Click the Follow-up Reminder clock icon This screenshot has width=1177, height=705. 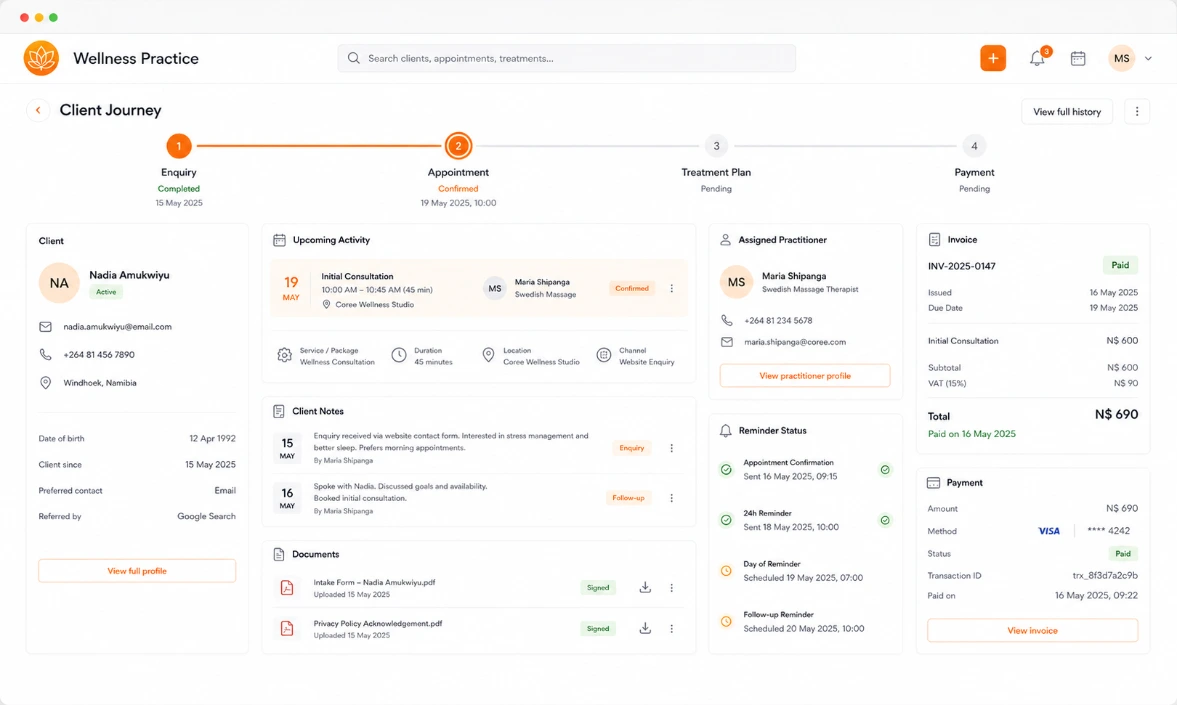coord(726,622)
